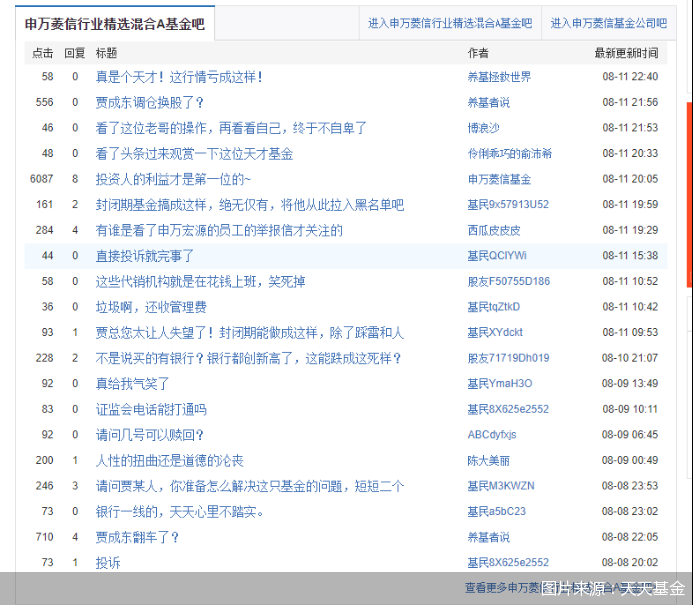Click the timestamp 08-10 21:07
693x605 pixels.
[630, 358]
